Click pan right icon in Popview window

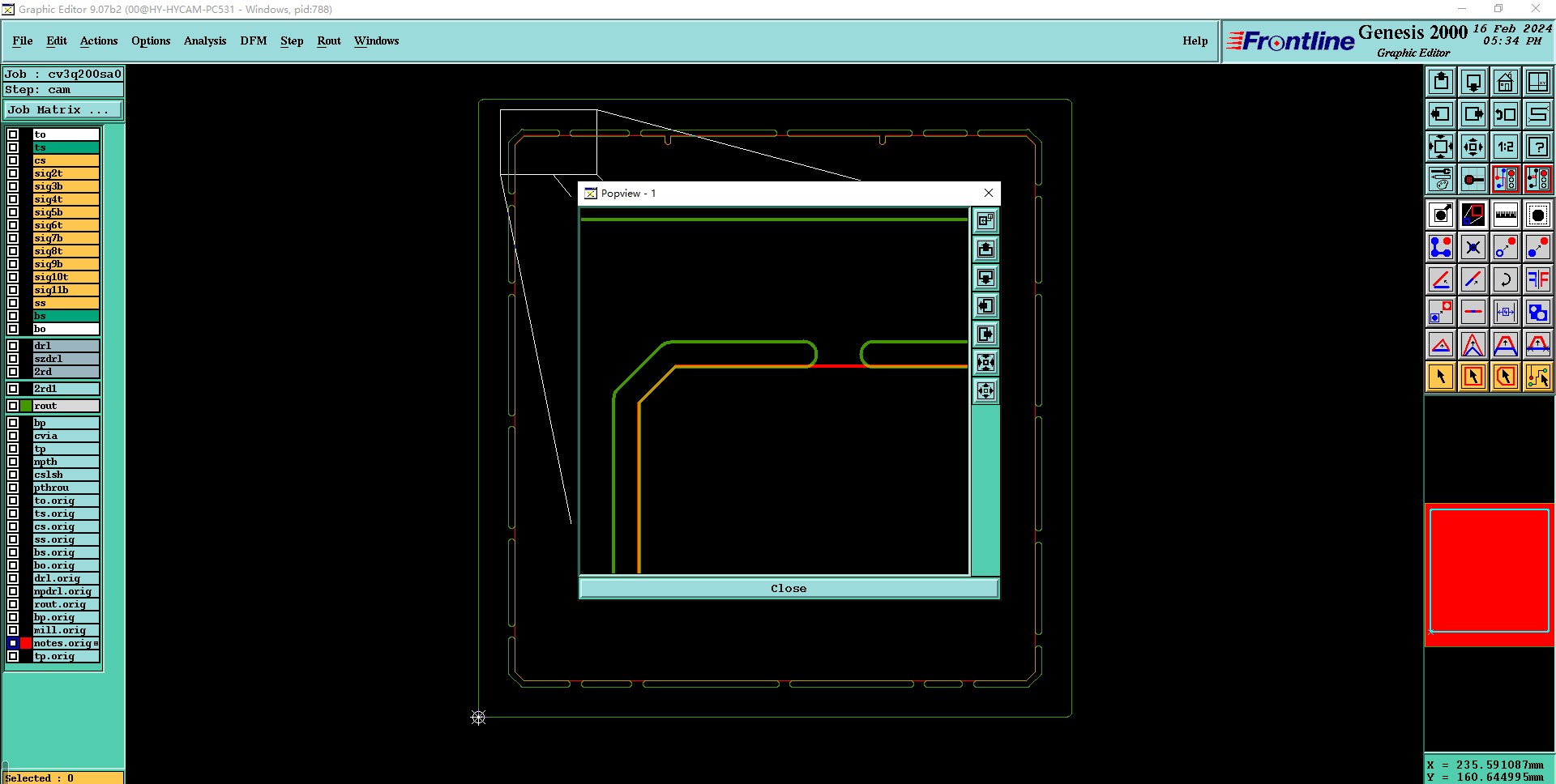pos(985,334)
